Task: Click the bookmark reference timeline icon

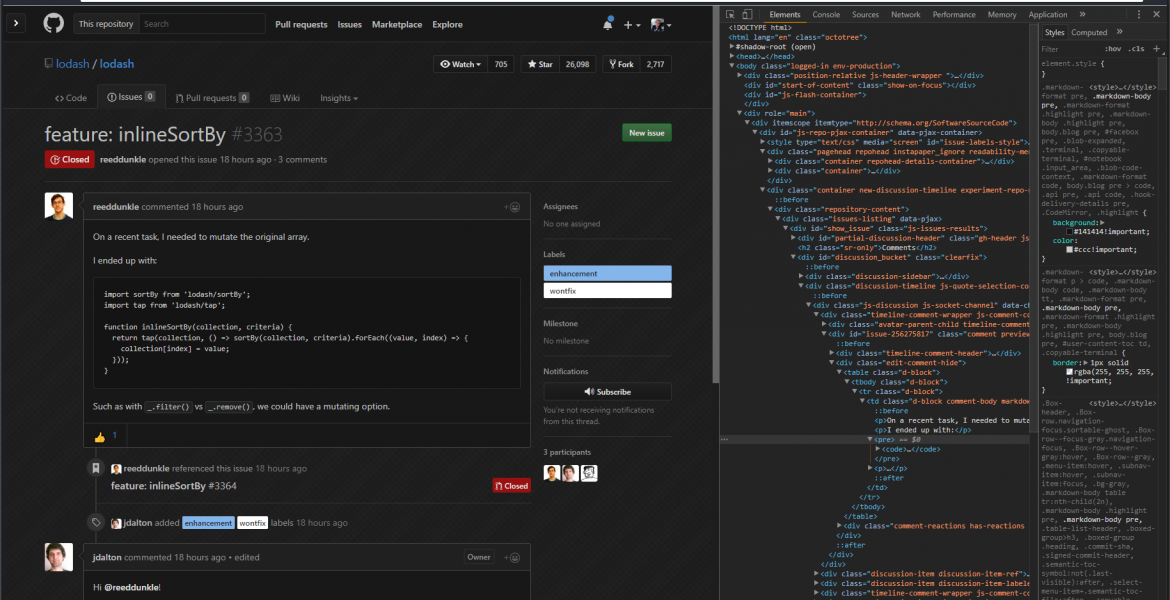Action: coord(96,468)
